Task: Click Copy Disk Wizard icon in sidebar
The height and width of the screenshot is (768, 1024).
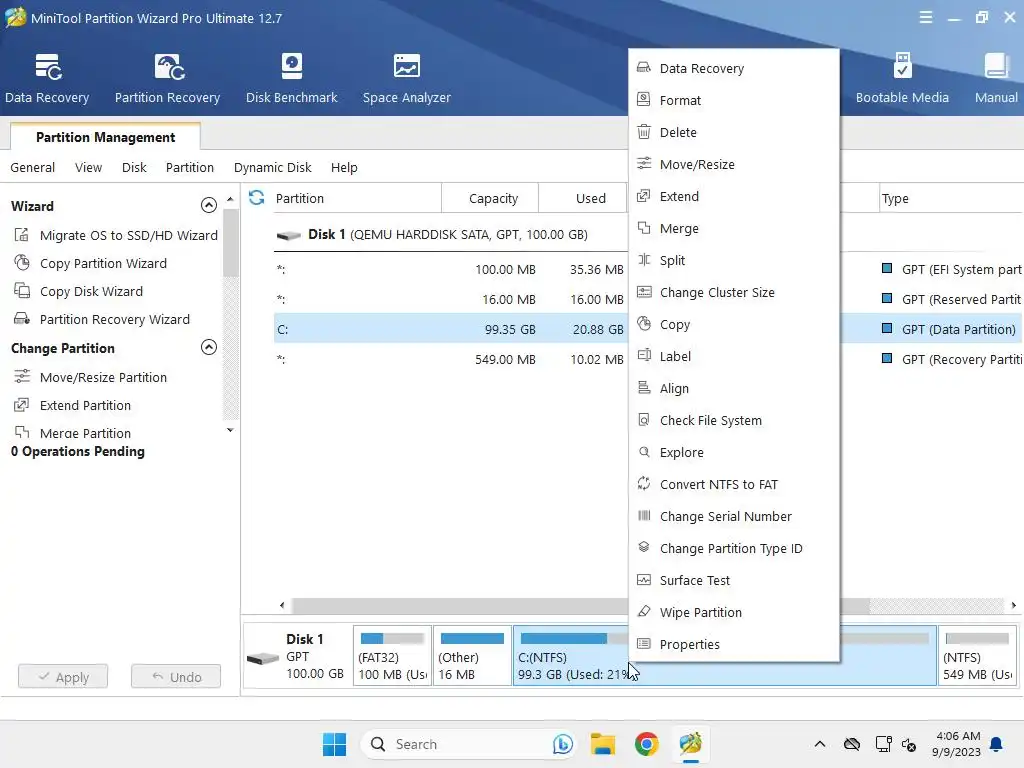Action: [22, 291]
